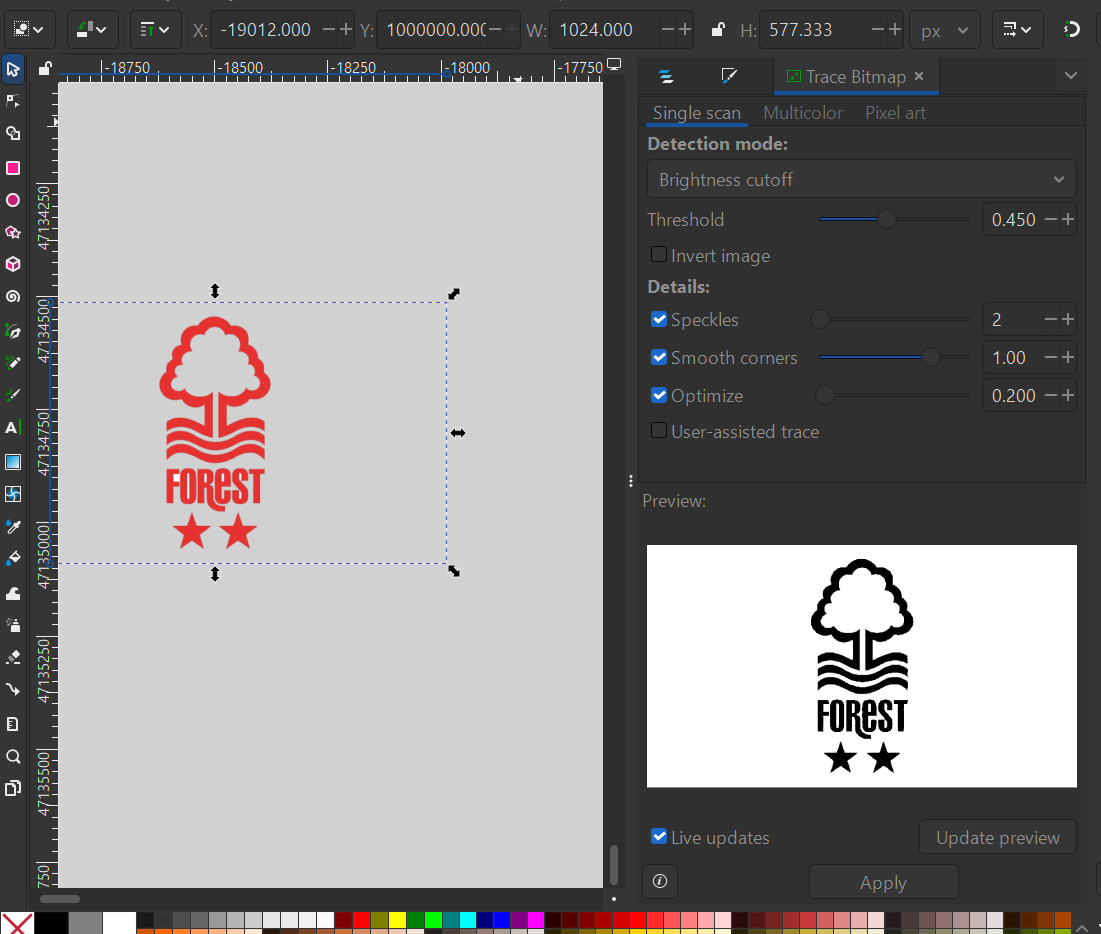Select the Text tool
Image resolution: width=1101 pixels, height=934 pixels.
click(14, 428)
